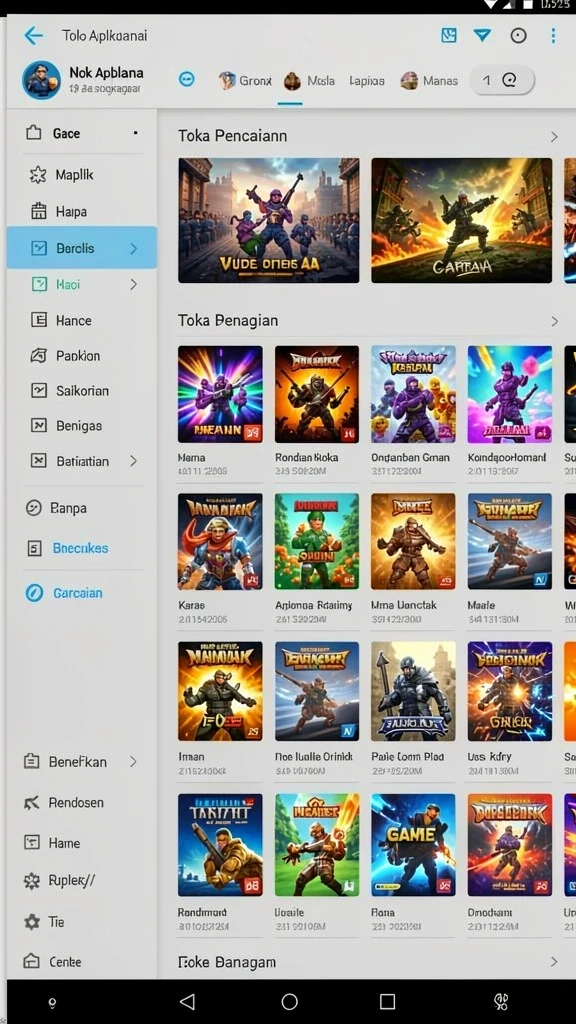Tap the Android back navigation button

[187, 1001]
